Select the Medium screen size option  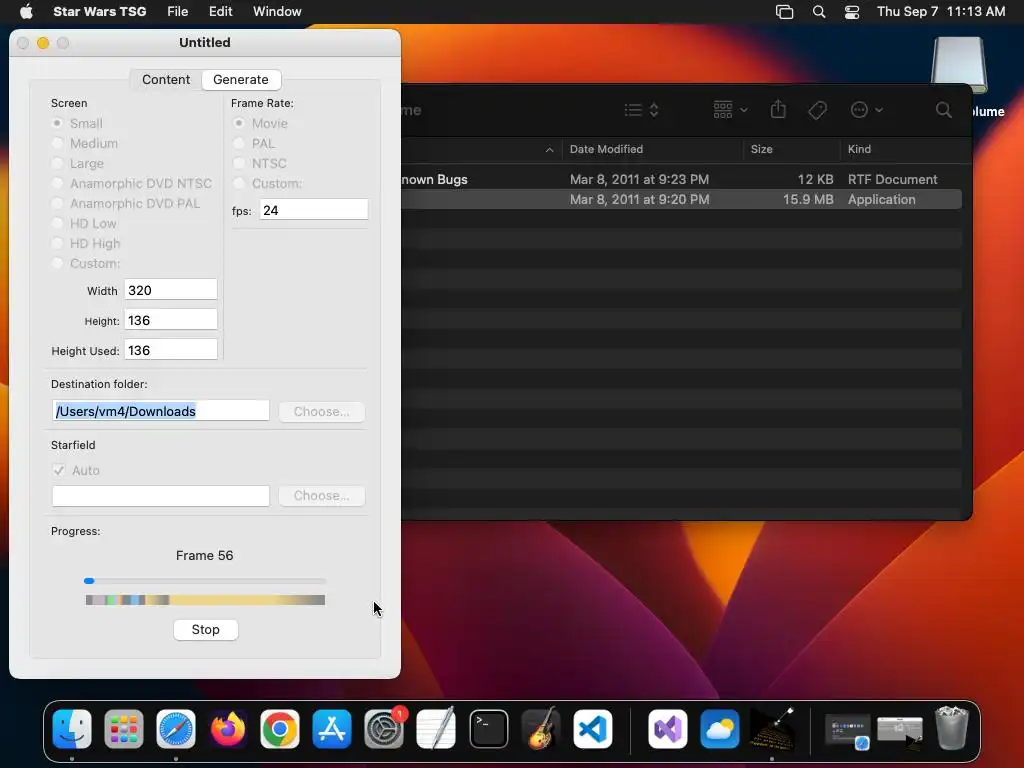coord(57,144)
